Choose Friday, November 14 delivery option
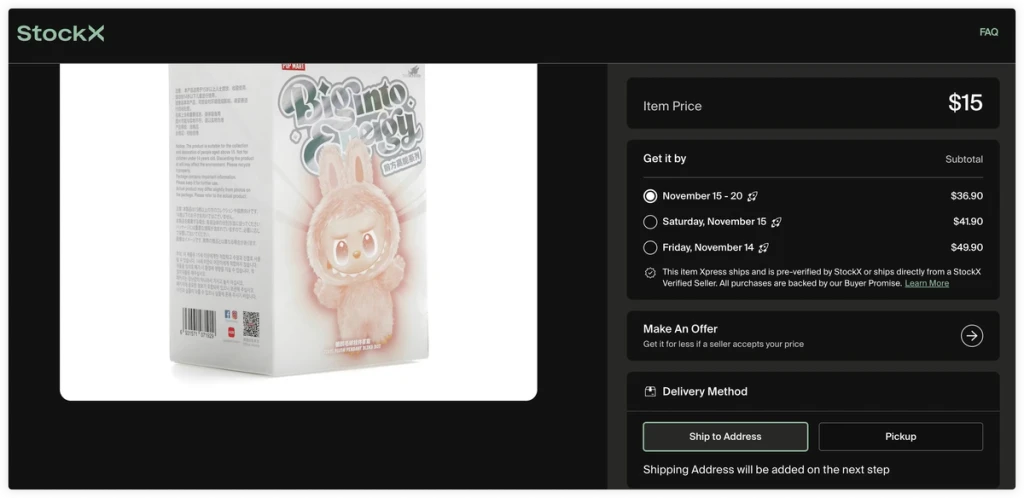Image resolution: width=1024 pixels, height=498 pixels. 650,247
